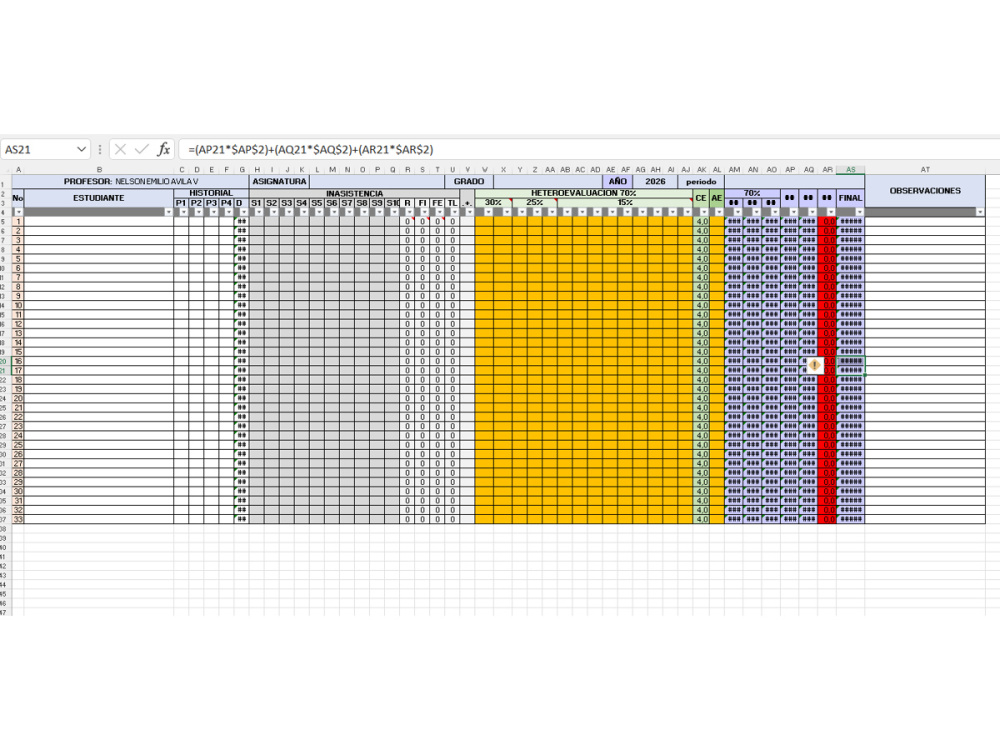Image resolution: width=1000 pixels, height=750 pixels.
Task: Select the CE header cell
Action: [x=701, y=198]
